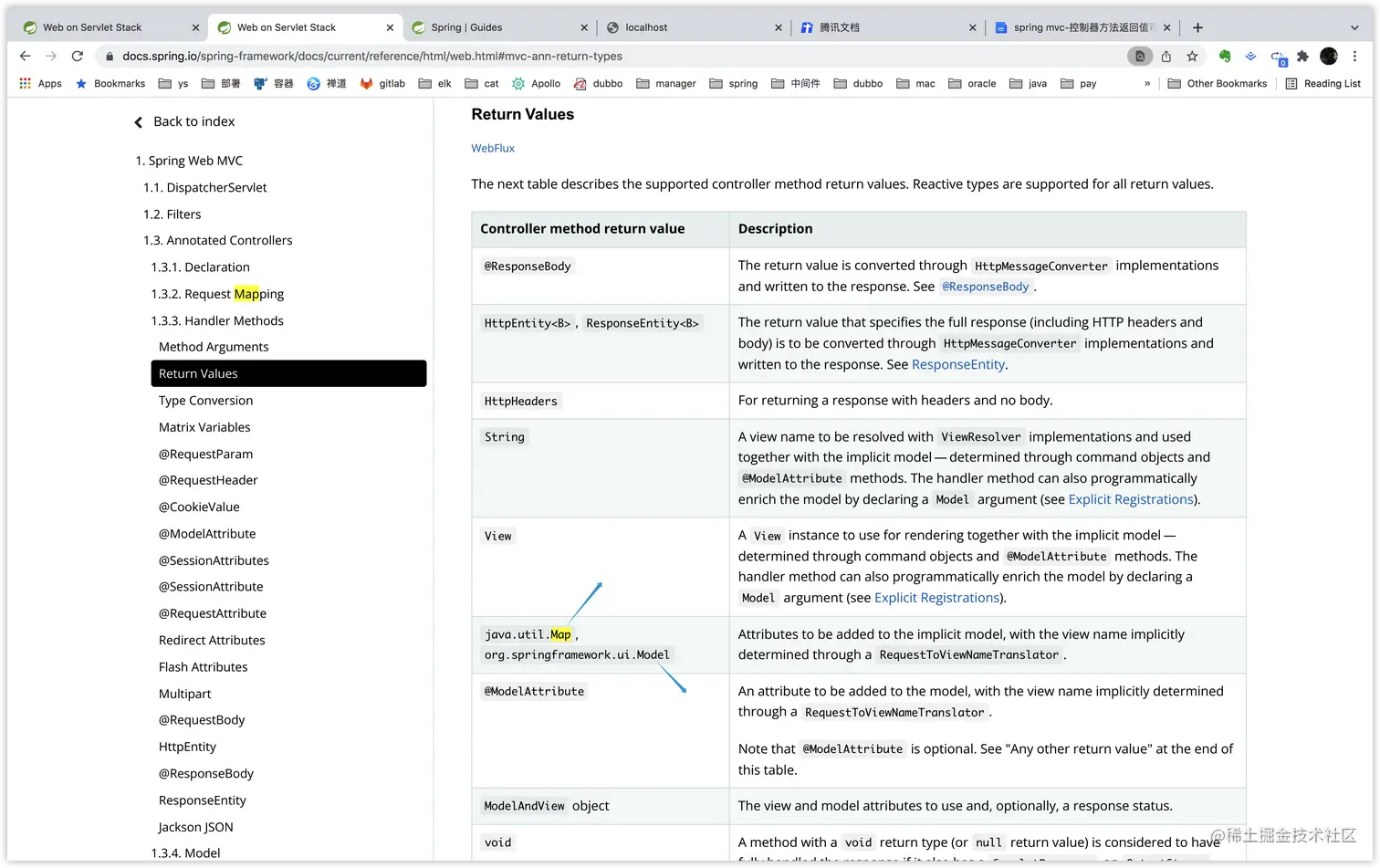
Task: Open 1.3.2. Request Mapping in sidebar
Action: point(217,294)
